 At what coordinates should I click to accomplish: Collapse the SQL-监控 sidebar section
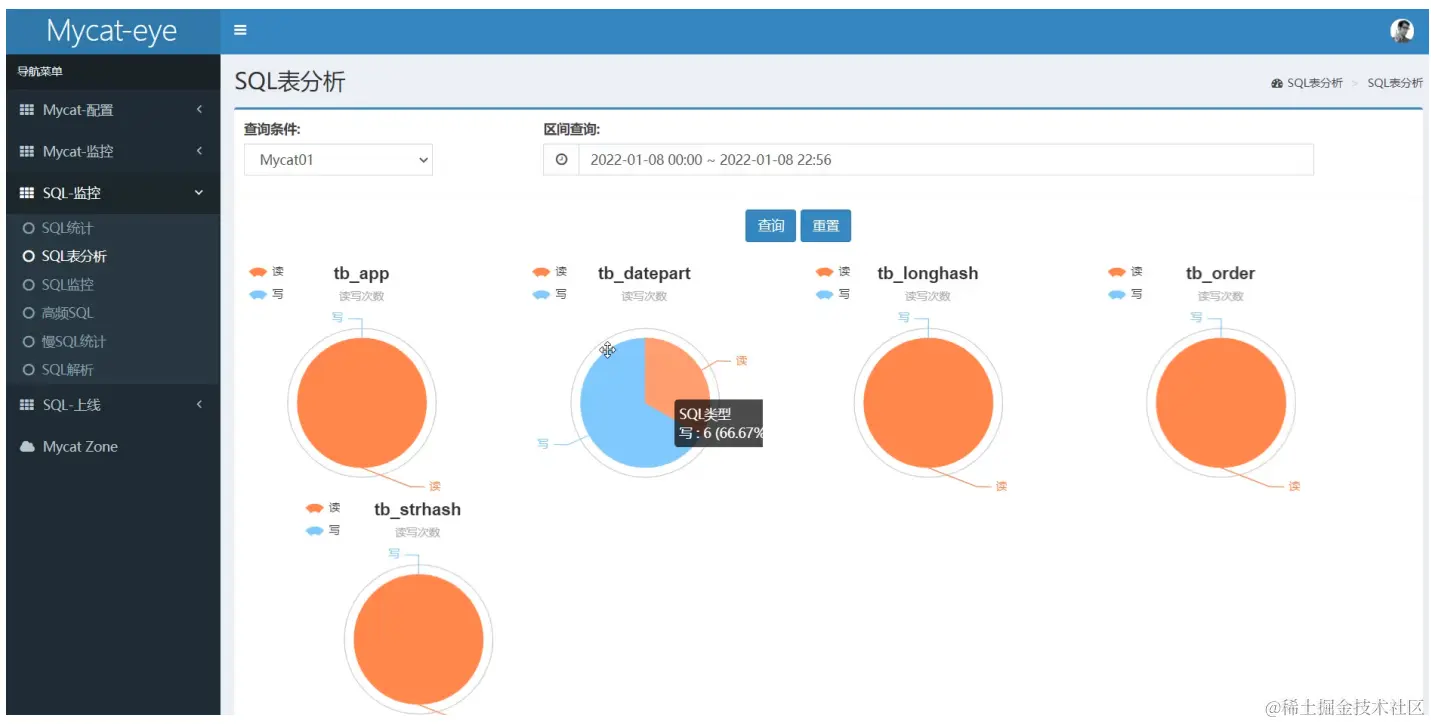click(112, 192)
